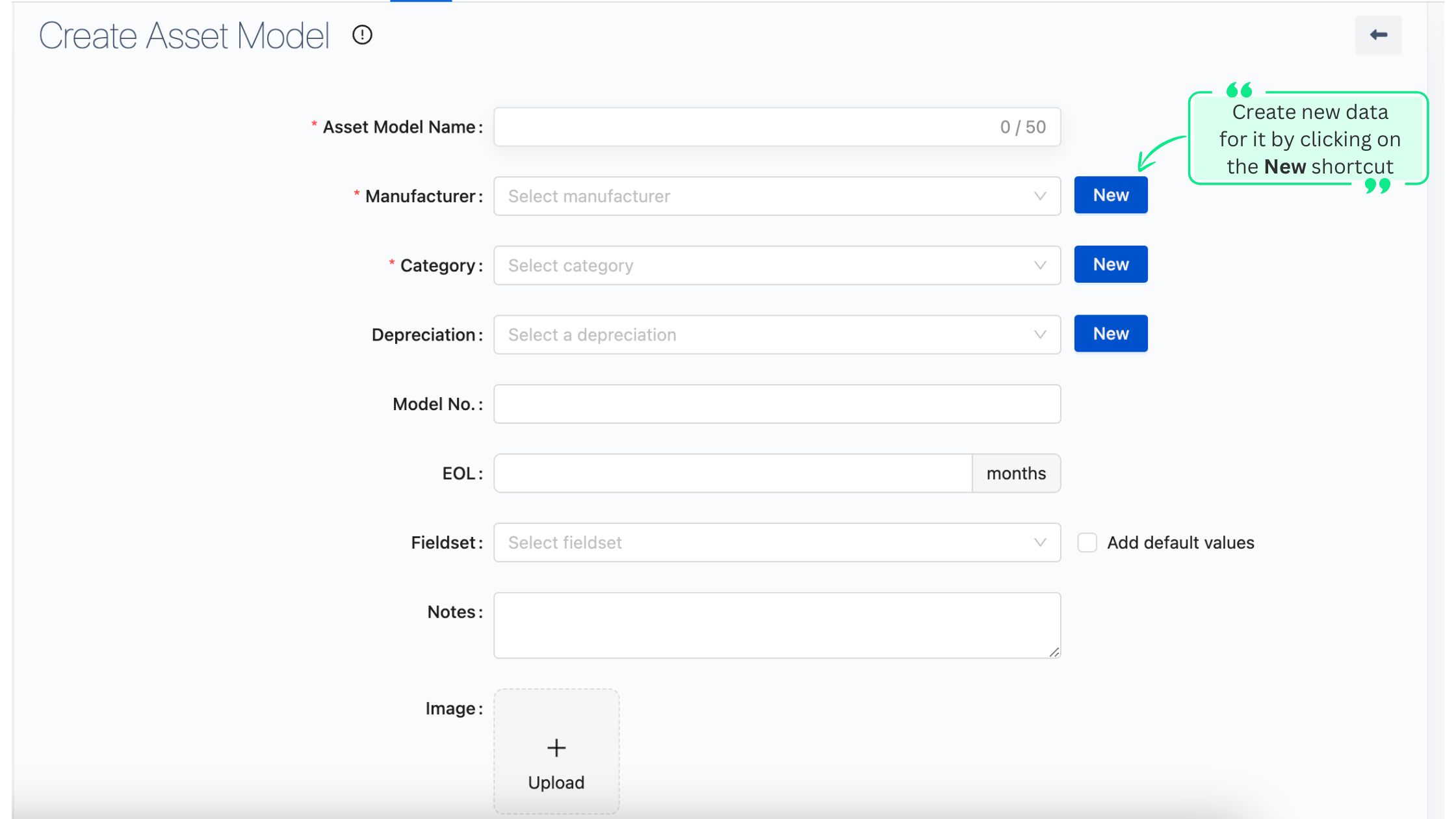Click New beside the Depreciation field
Screen dimensions: 1456x819
click(x=1111, y=333)
